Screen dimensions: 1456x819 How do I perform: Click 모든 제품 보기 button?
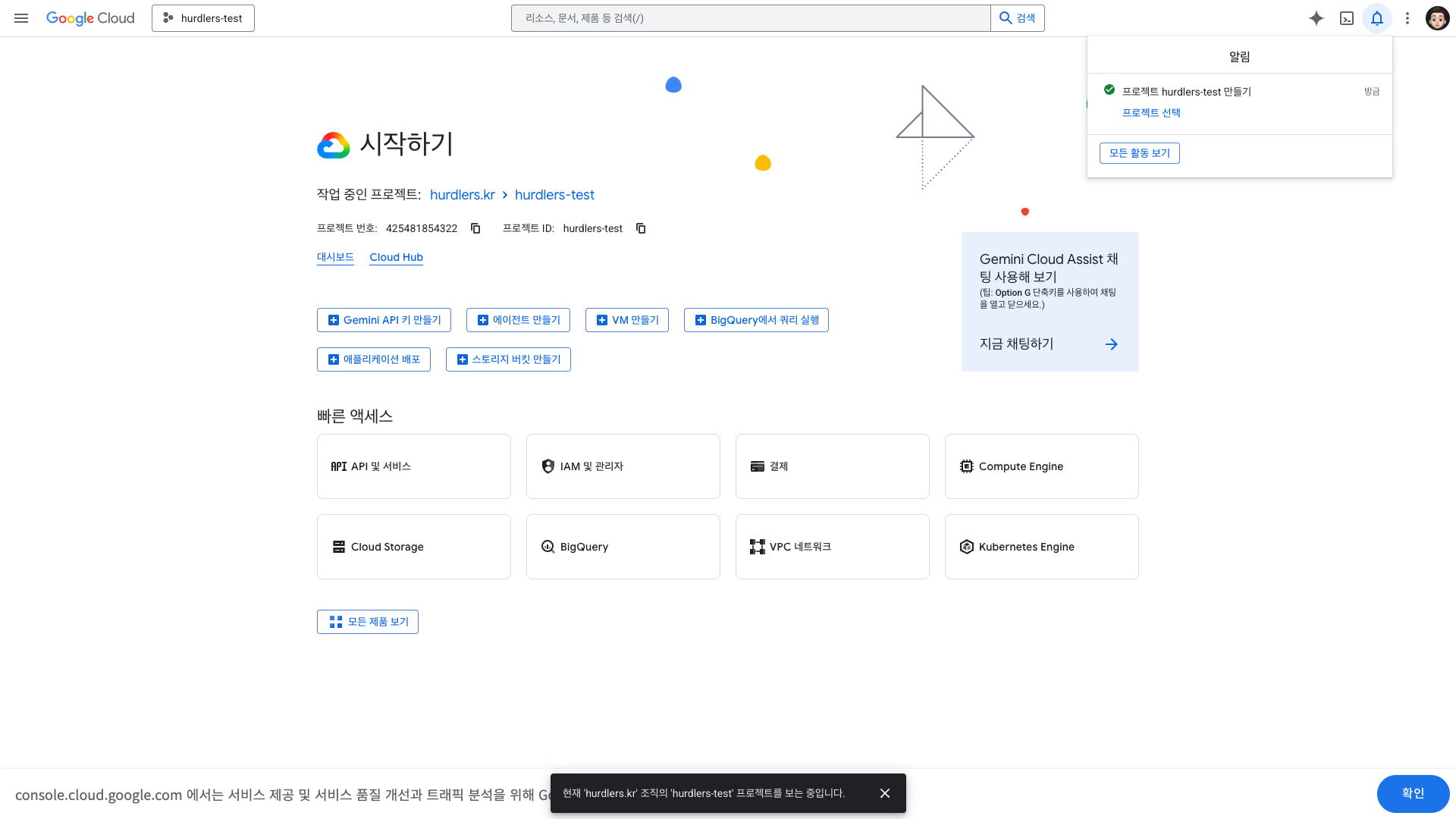(x=368, y=622)
